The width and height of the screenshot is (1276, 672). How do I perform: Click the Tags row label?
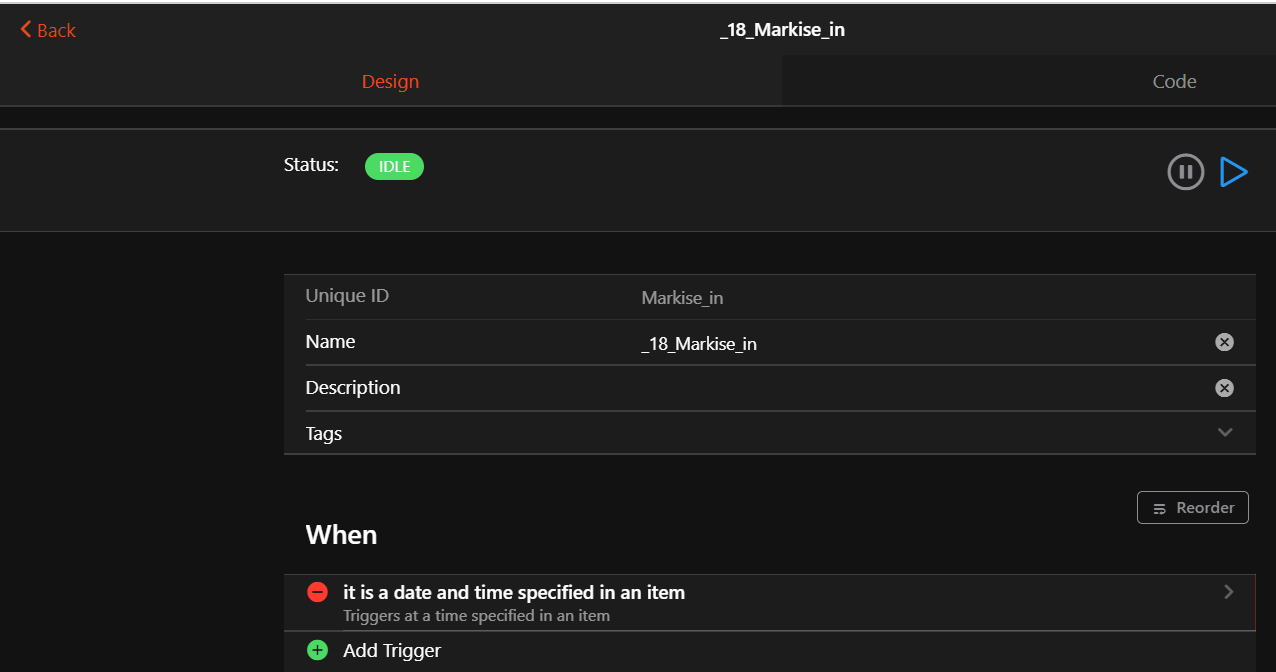click(324, 434)
